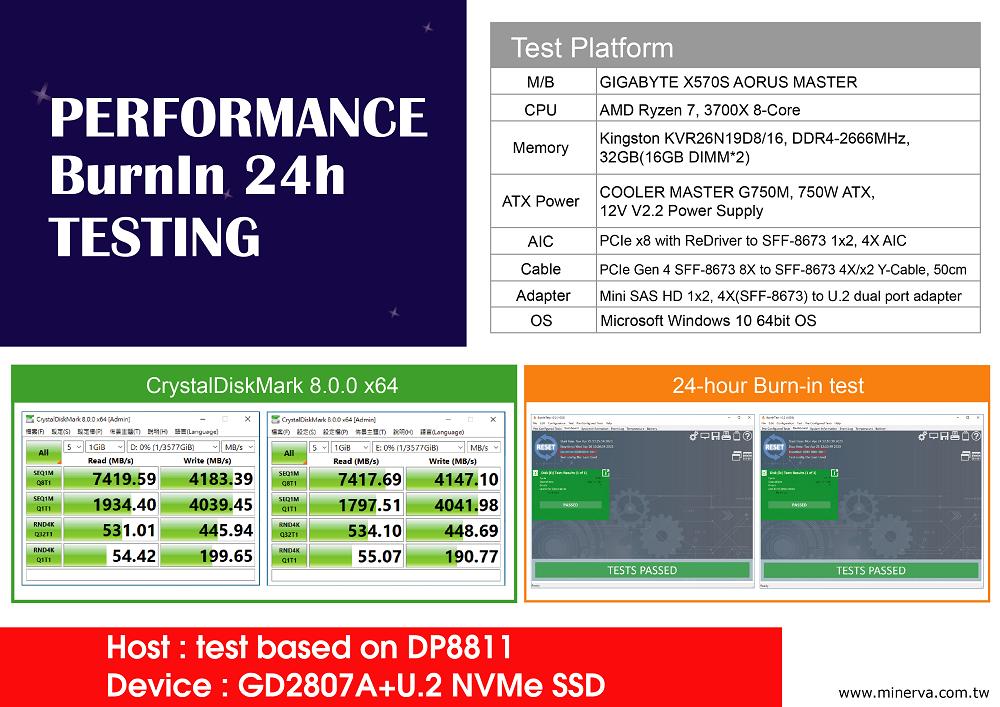Click the www.minerva.com.tw website link
Image resolution: width=1000 pixels, height=707 pixels.
pos(912,692)
